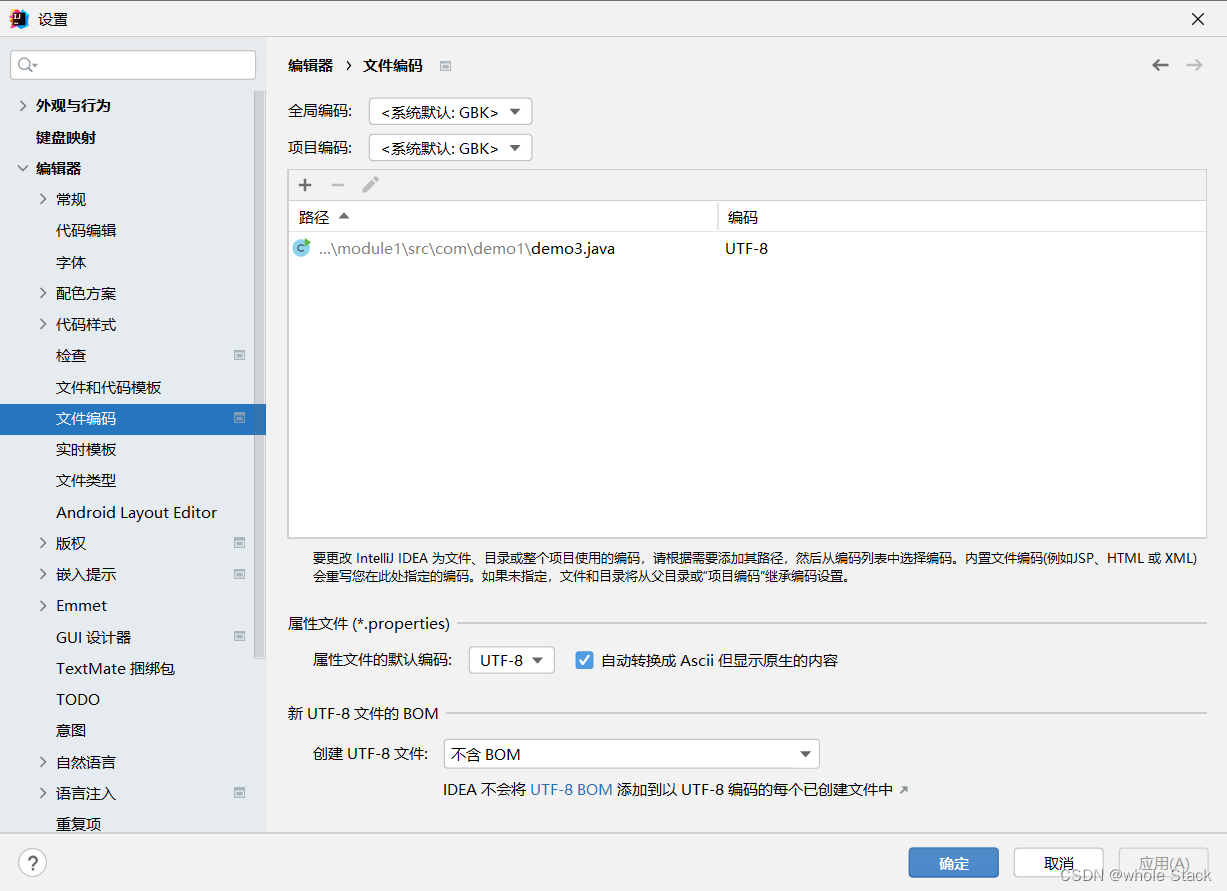Click the help question mark button
This screenshot has height=891, width=1227.
coord(33,862)
